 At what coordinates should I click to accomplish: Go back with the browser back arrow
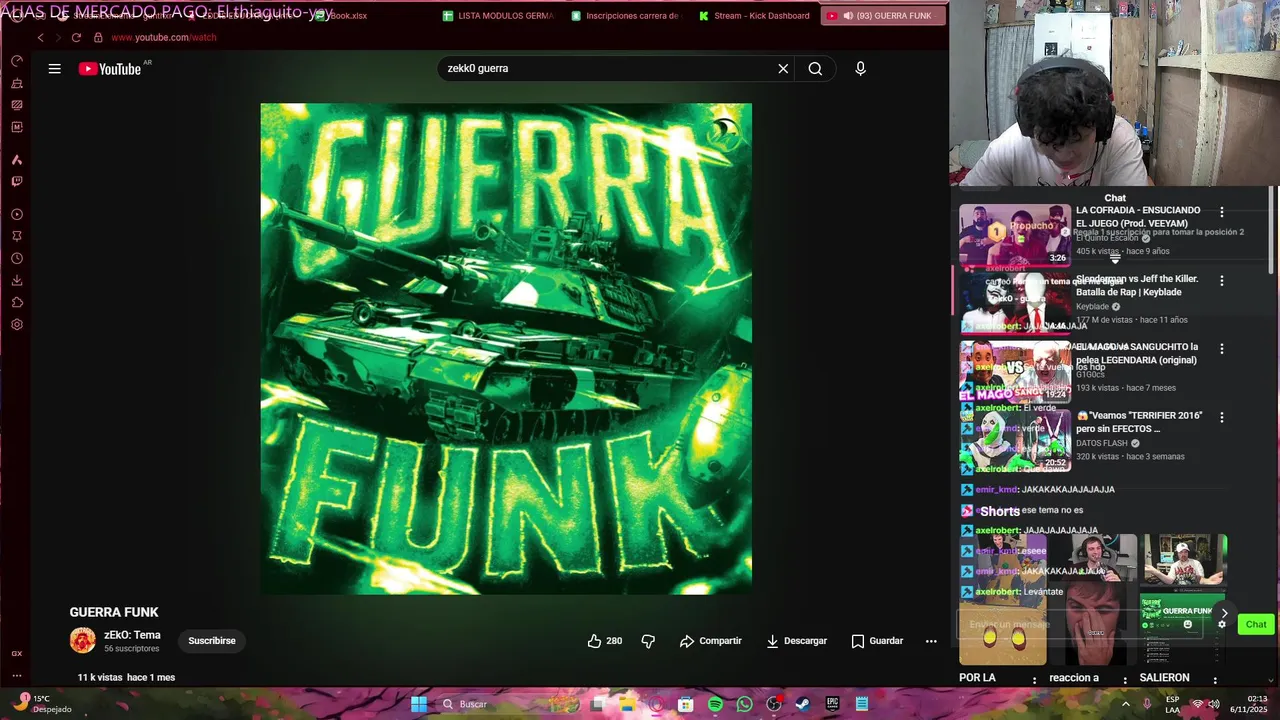(x=40, y=37)
